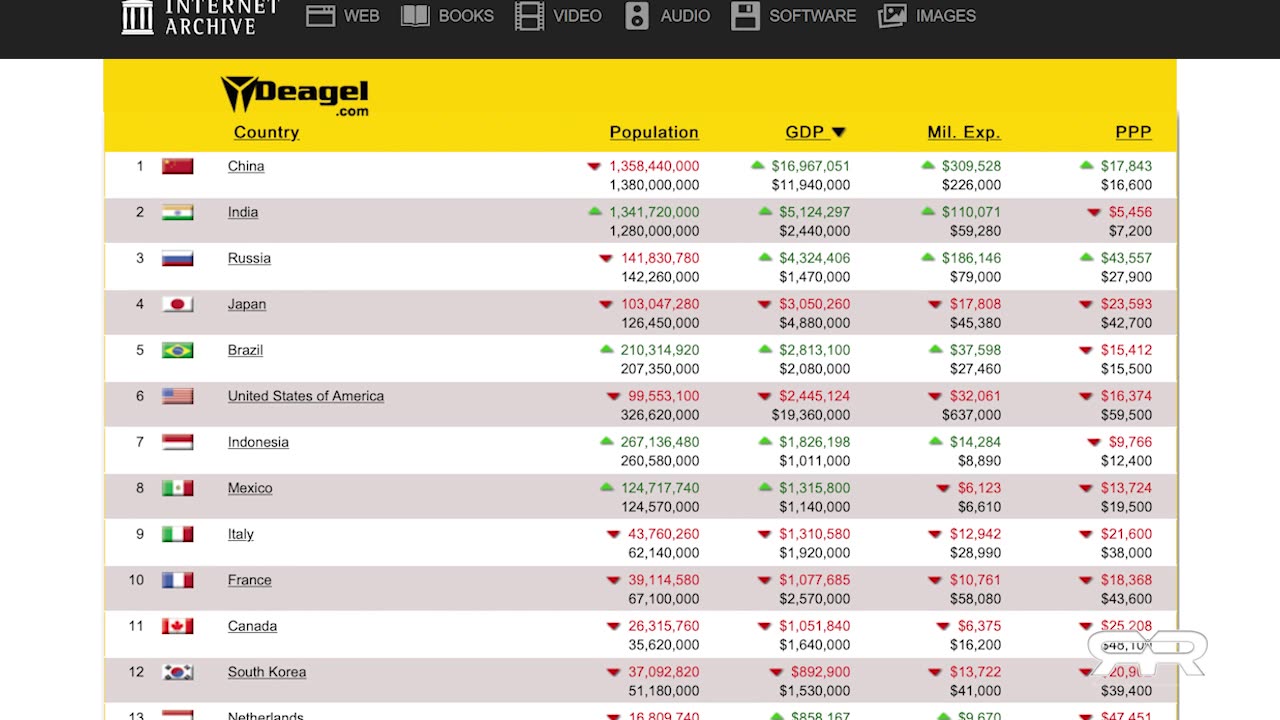Click the United States flag icon
The width and height of the screenshot is (1280, 720).
click(x=178, y=396)
